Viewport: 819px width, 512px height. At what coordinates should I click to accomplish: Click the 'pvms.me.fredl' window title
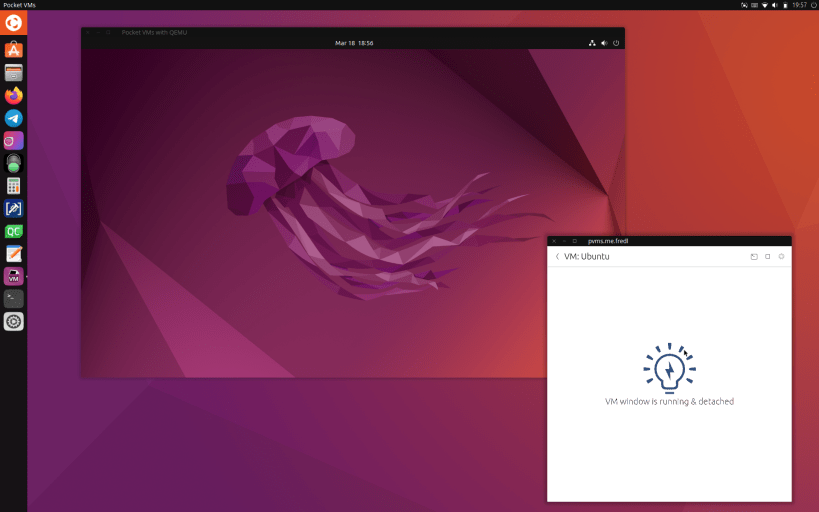click(x=608, y=241)
